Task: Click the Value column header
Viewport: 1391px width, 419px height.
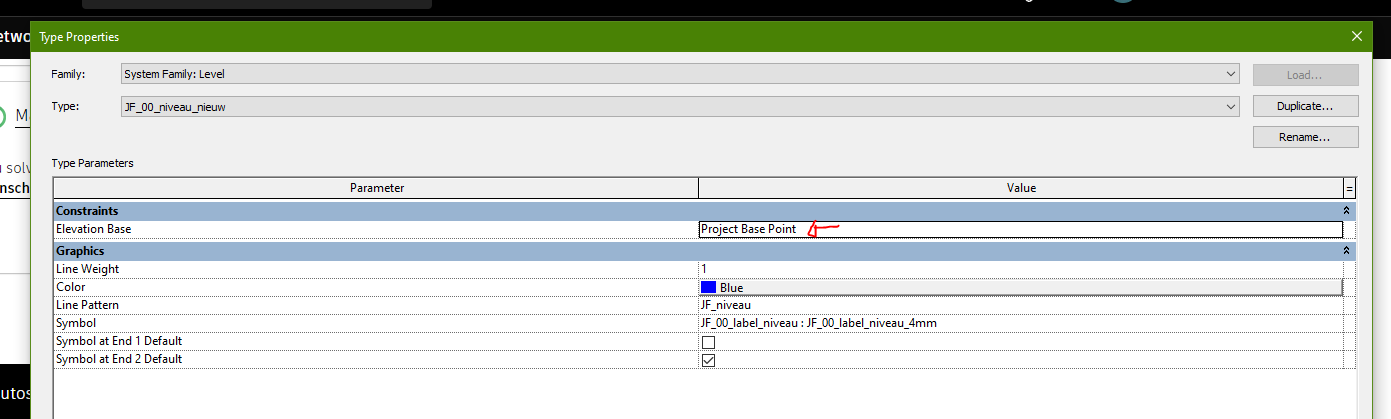Action: (1021, 188)
